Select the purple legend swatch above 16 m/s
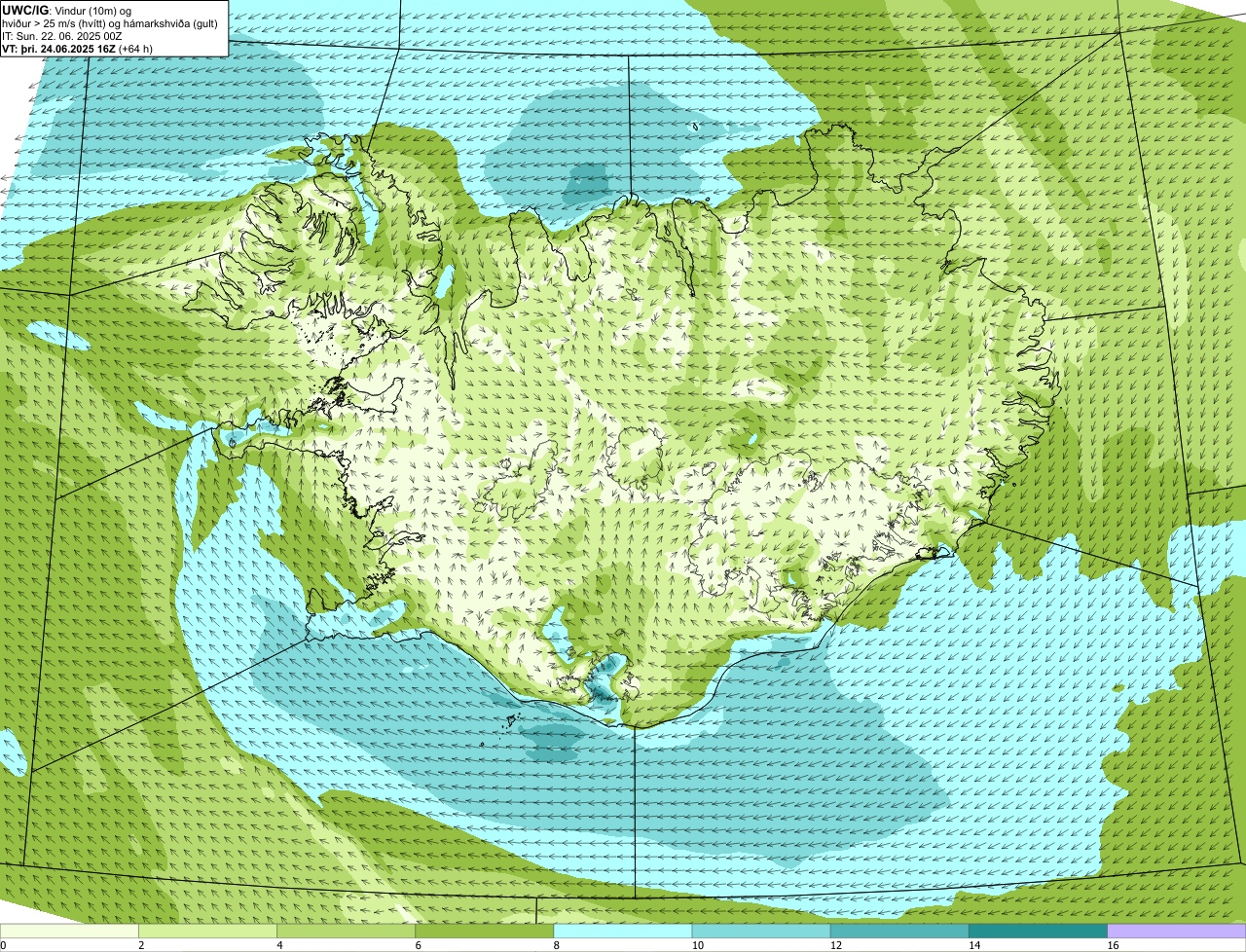The width and height of the screenshot is (1246, 952). [1176, 932]
